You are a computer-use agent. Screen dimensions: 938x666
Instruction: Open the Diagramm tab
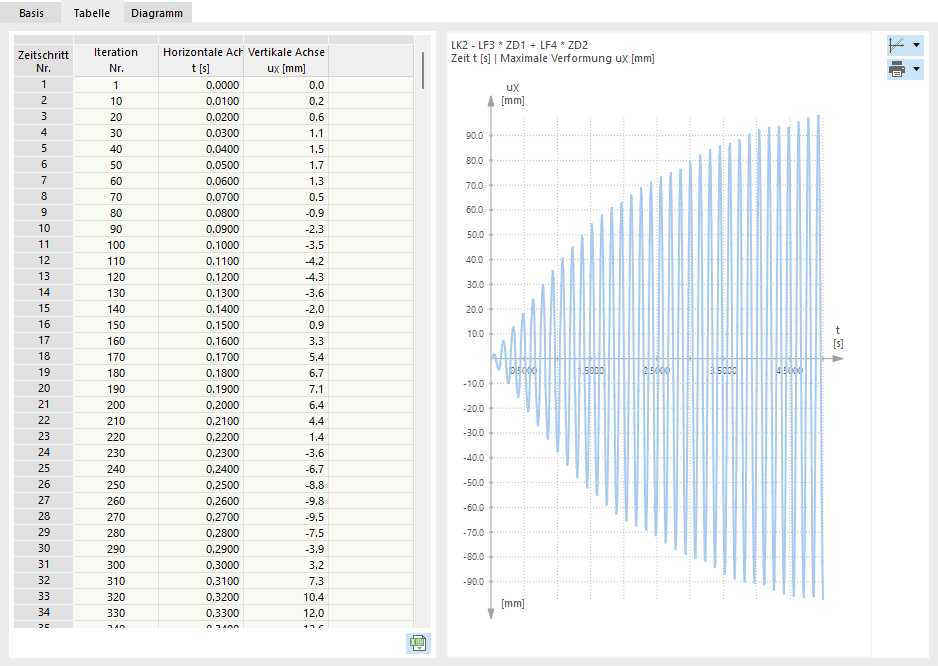[x=157, y=13]
